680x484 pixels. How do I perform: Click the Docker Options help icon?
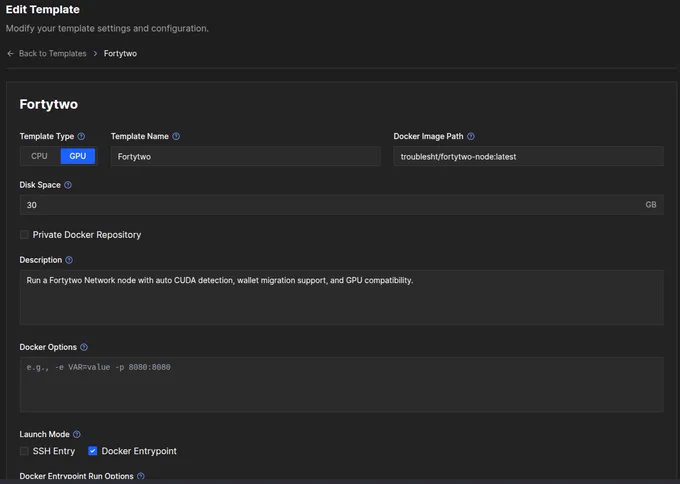(84, 347)
